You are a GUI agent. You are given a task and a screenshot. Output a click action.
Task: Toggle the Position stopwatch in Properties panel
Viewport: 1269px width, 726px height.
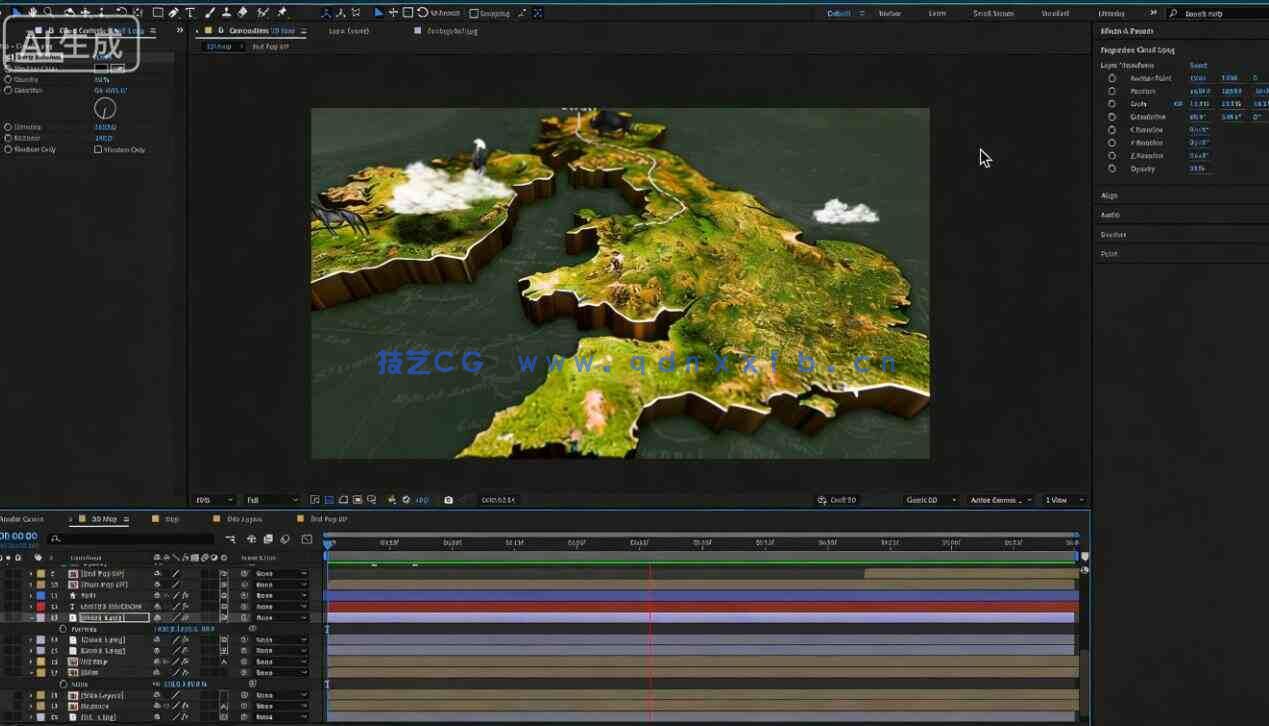pyautogui.click(x=1112, y=91)
